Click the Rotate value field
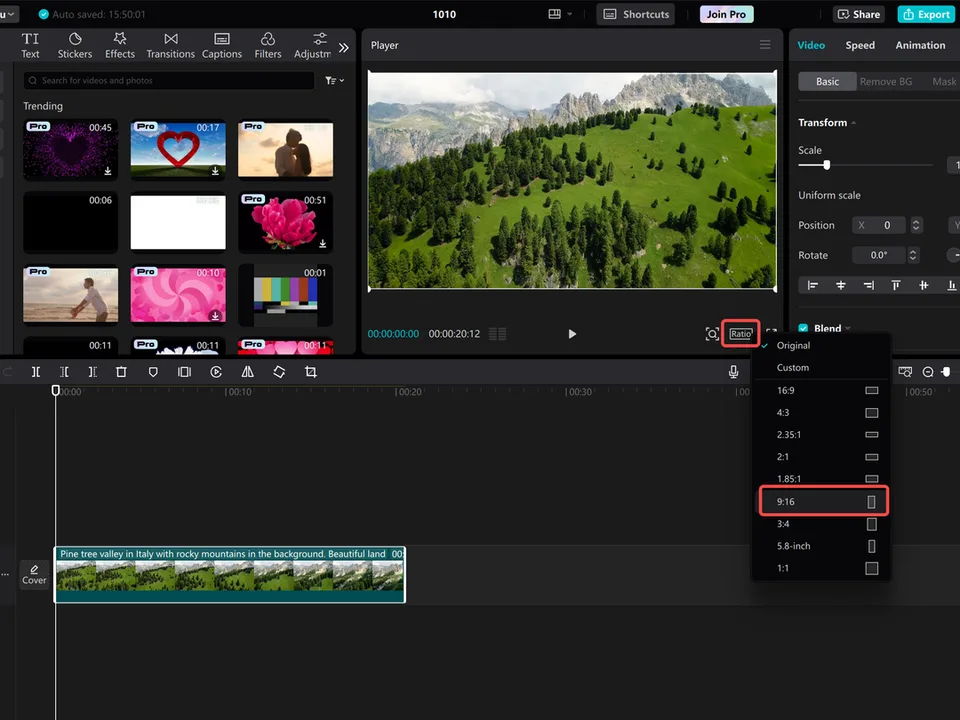The image size is (960, 720). [x=879, y=255]
